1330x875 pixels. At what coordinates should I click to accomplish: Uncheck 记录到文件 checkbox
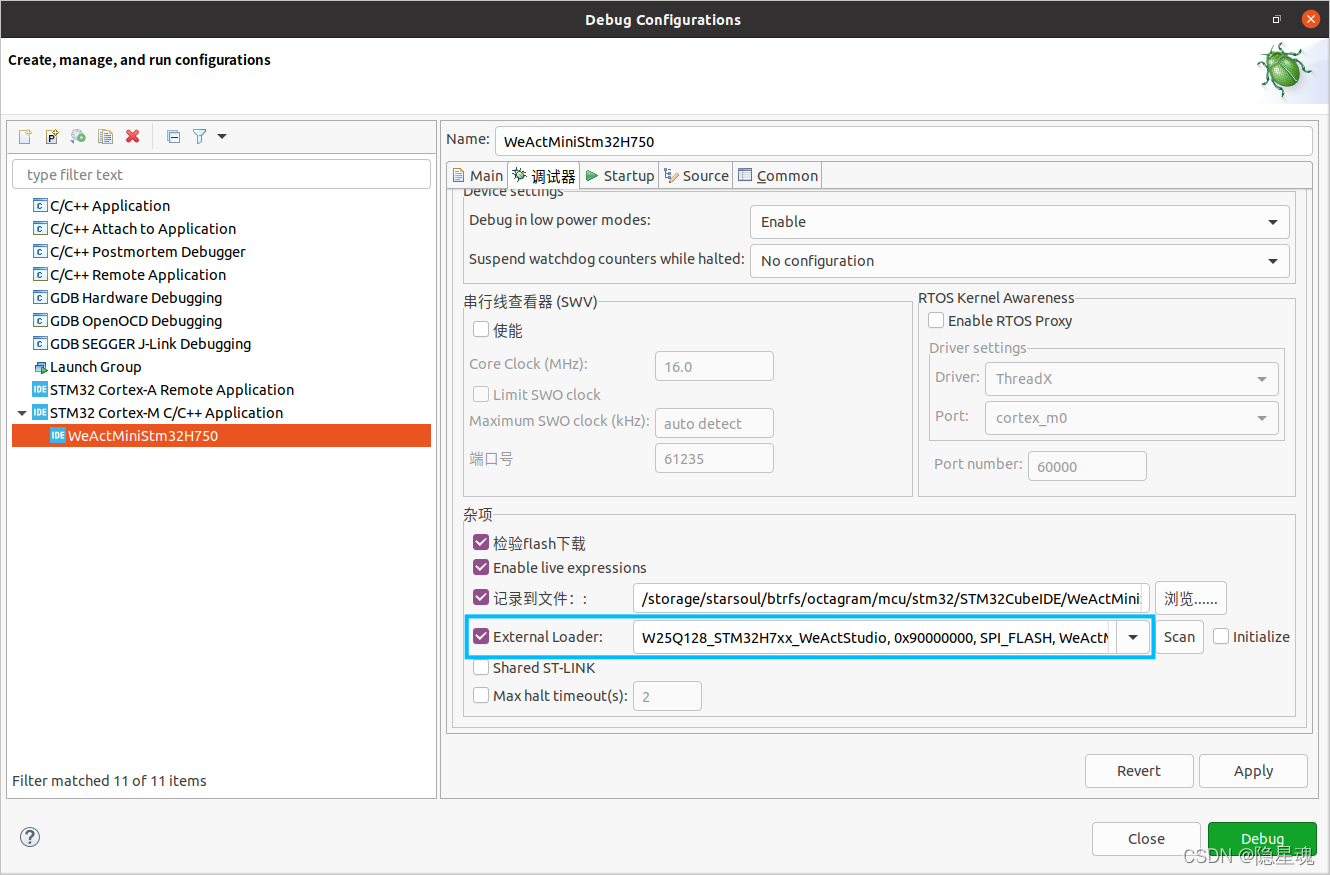(481, 597)
